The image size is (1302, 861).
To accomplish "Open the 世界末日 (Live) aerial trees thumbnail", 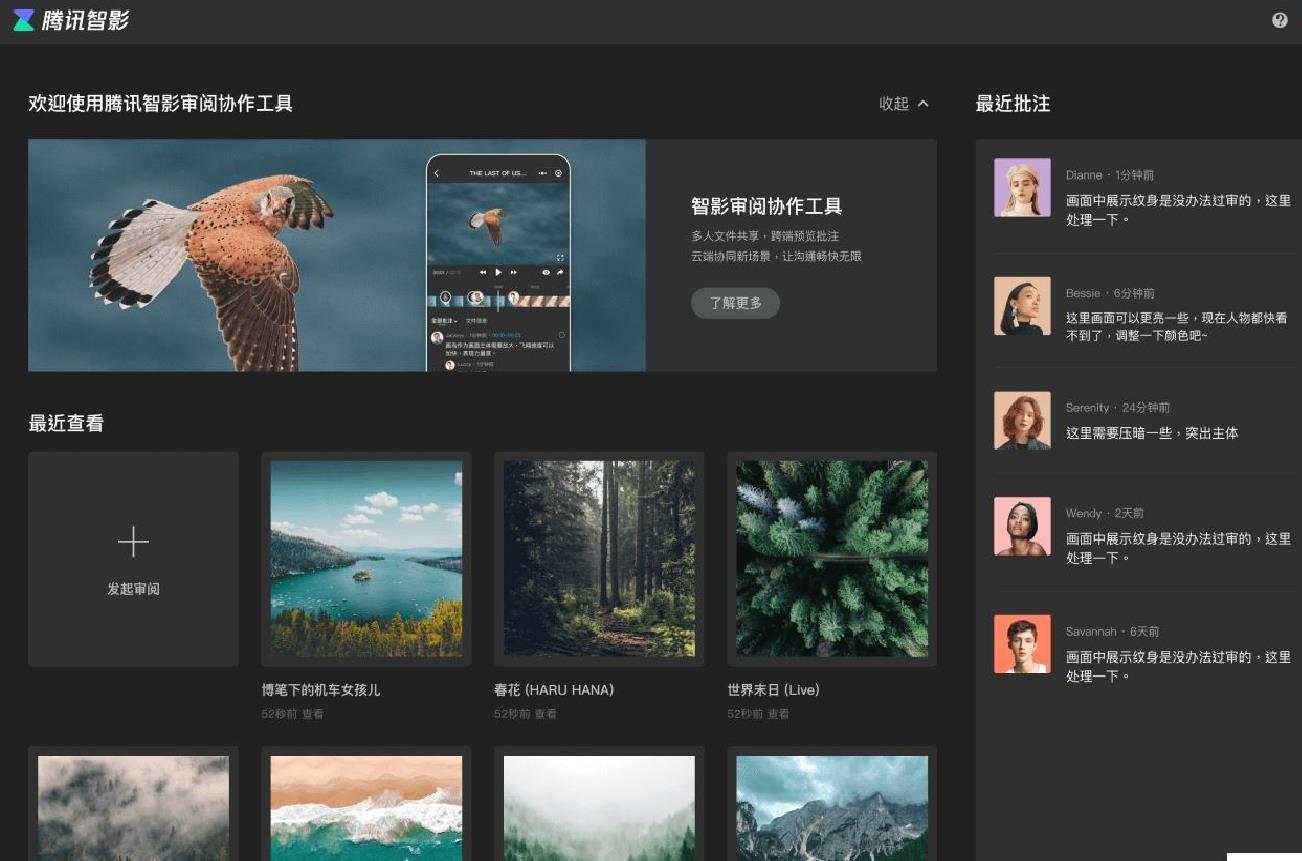I will pos(832,558).
